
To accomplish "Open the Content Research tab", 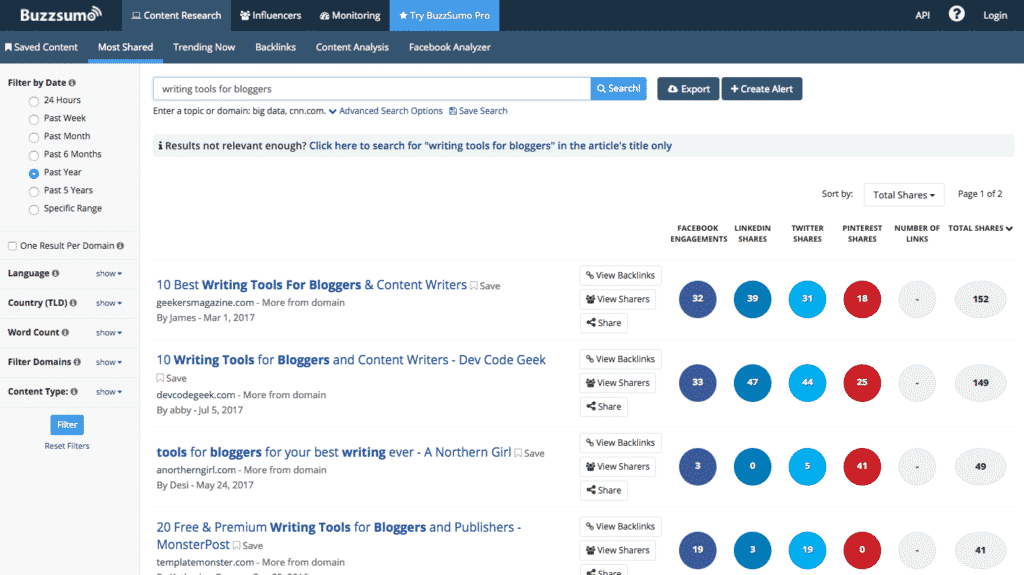I will pos(176,15).
